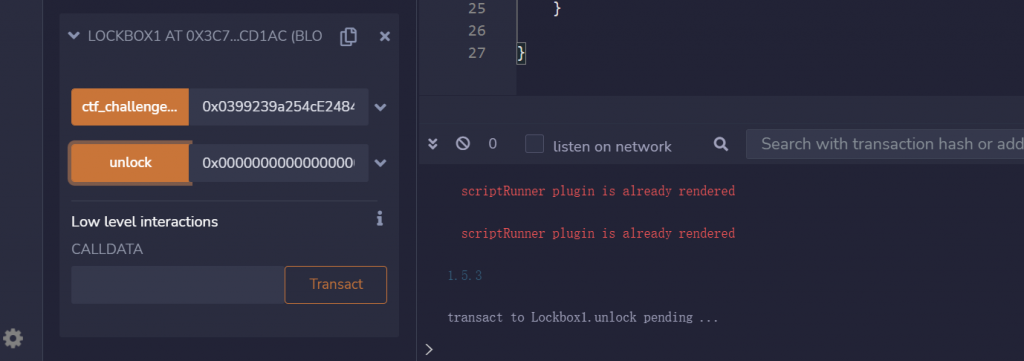Select the 1.5.3 version text in terminal
Viewport: 1024px width, 361px height.
pyautogui.click(x=464, y=275)
